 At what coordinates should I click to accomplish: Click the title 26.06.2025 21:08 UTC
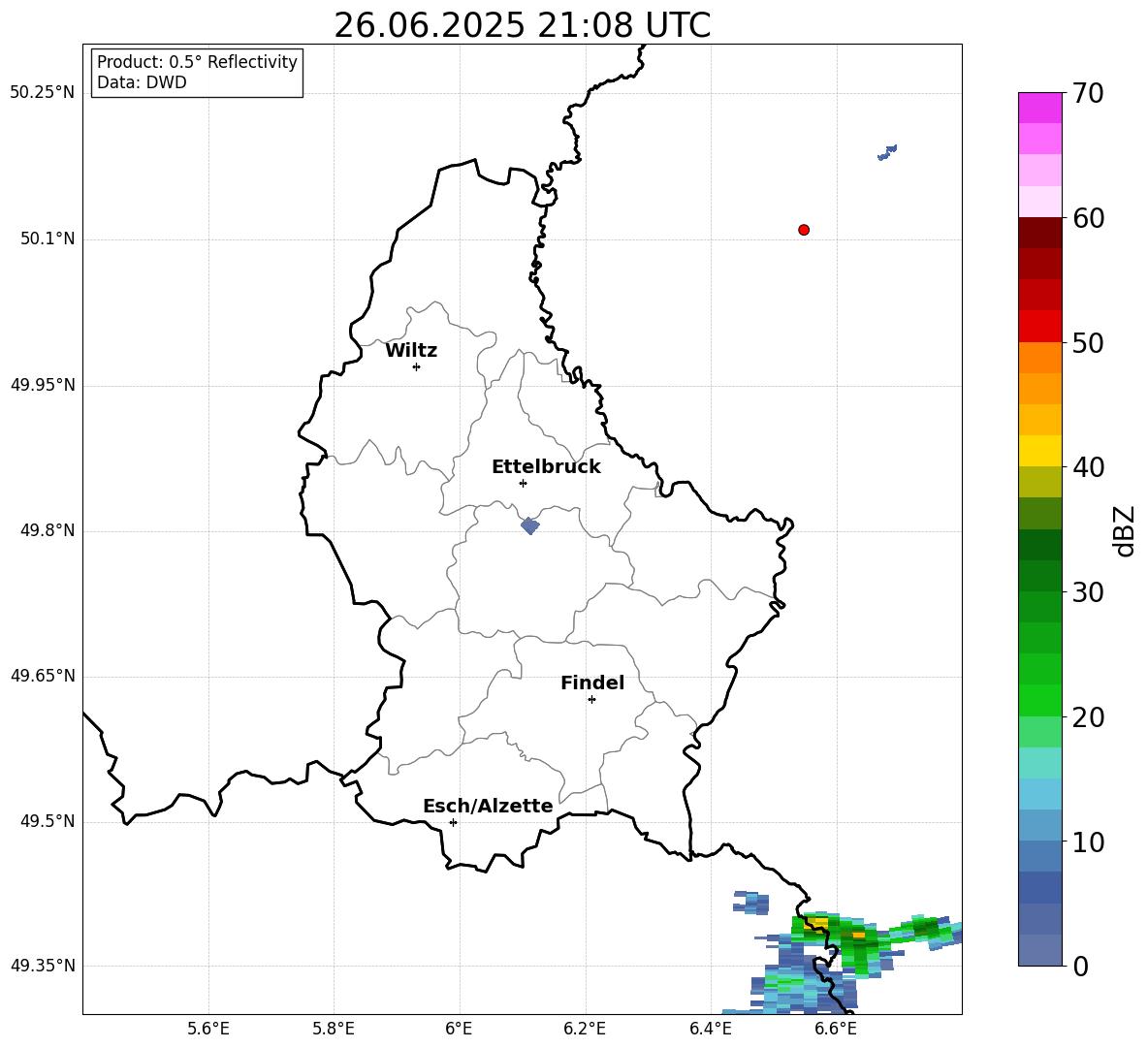pyautogui.click(x=522, y=25)
